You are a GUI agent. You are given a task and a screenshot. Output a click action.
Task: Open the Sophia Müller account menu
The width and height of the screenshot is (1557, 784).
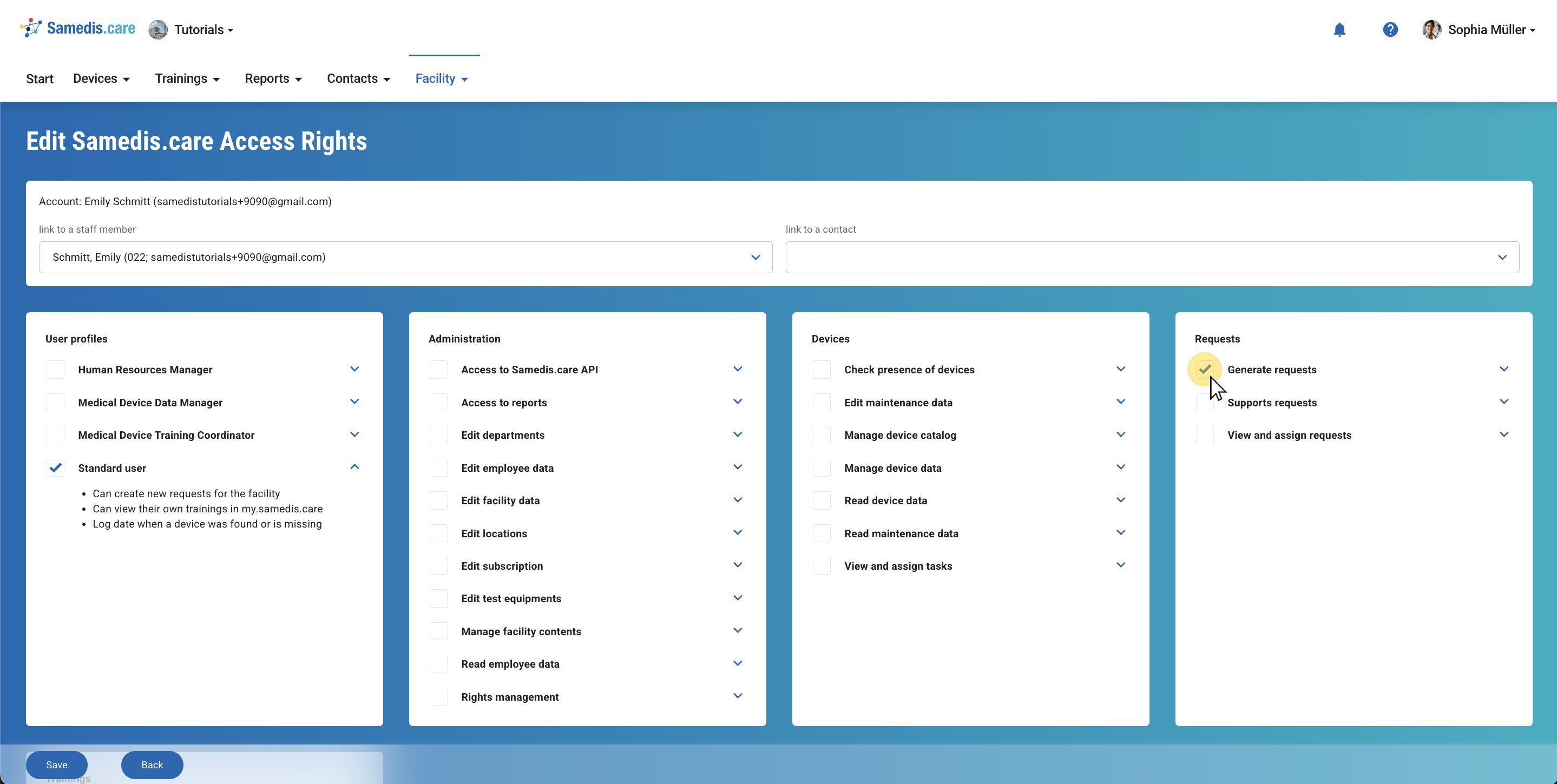pyautogui.click(x=1491, y=30)
